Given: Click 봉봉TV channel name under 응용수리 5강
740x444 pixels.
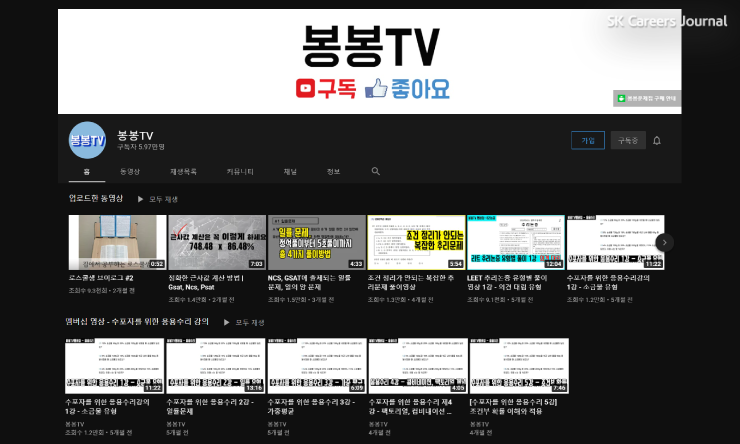Looking at the screenshot, I should 479,425.
